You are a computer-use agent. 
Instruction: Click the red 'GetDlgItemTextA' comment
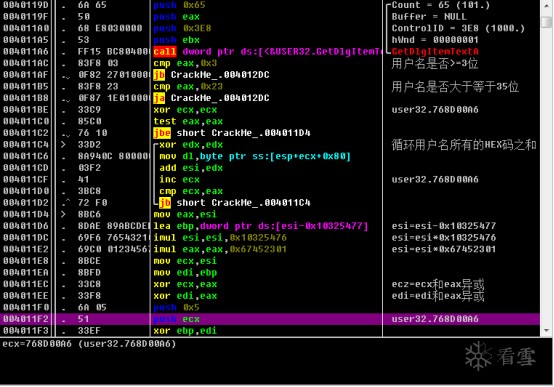(435, 52)
